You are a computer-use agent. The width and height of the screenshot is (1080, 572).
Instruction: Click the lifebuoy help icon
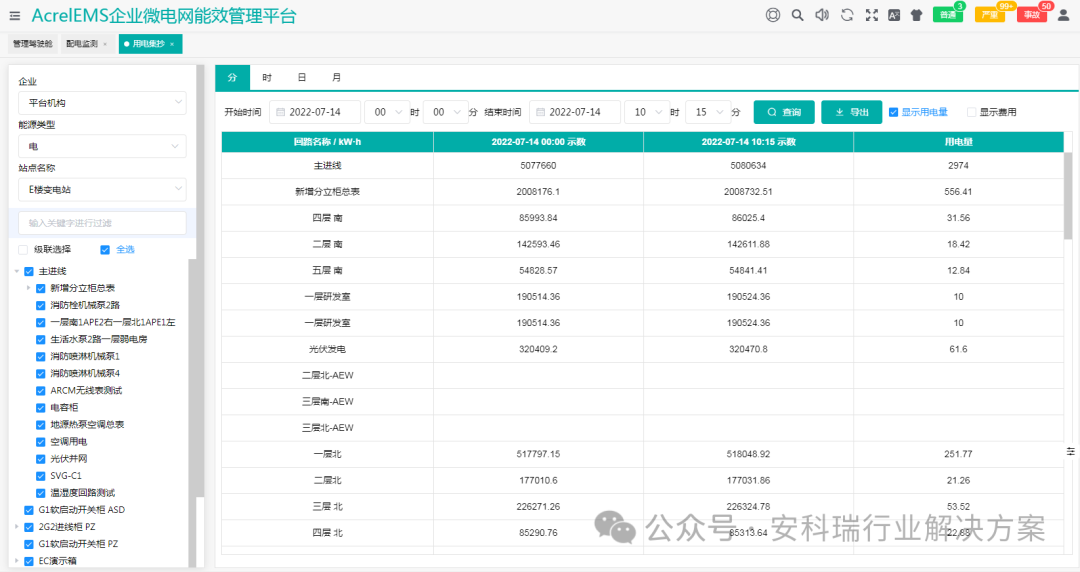pyautogui.click(x=773, y=15)
